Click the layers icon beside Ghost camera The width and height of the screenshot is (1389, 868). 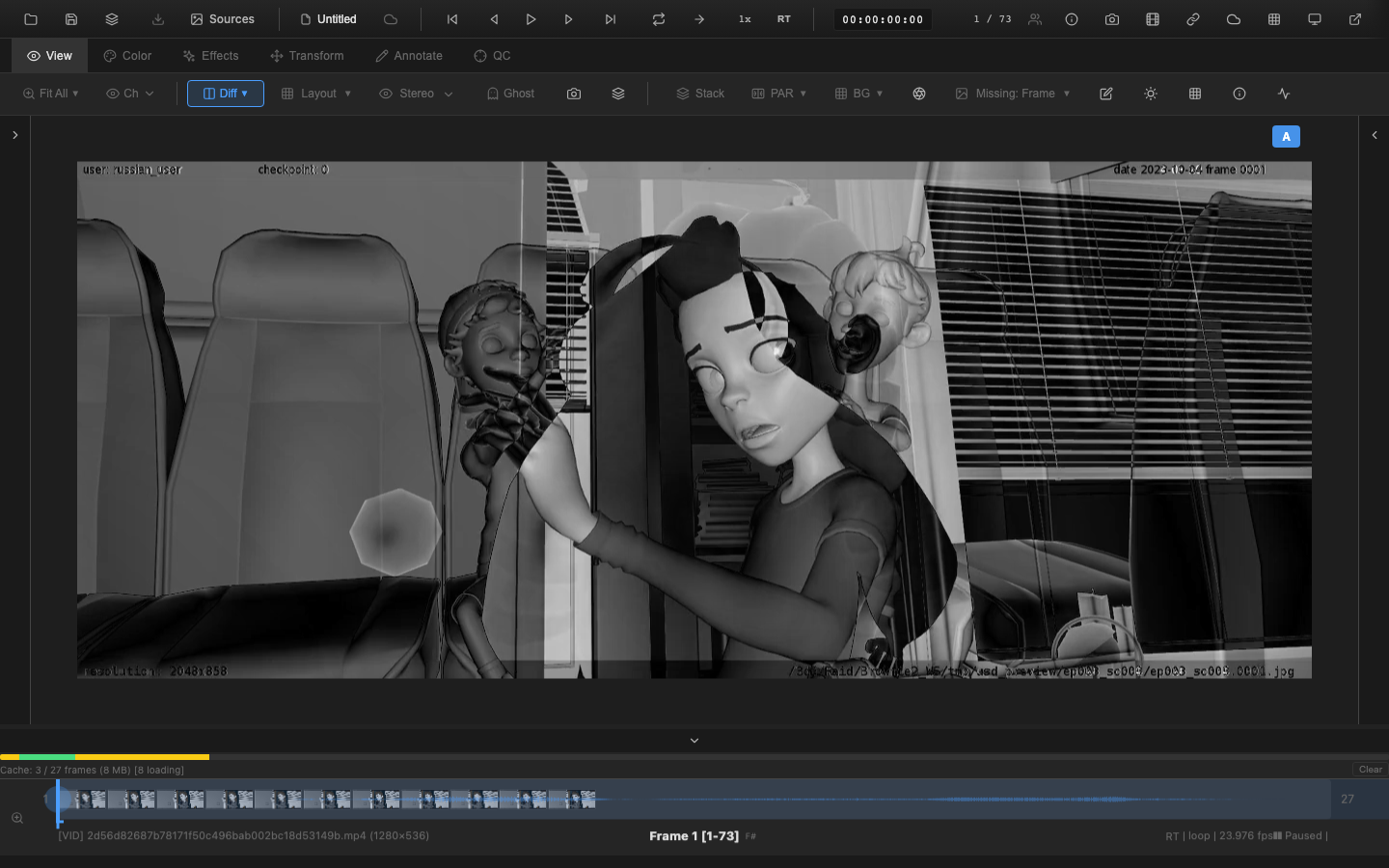(x=618, y=94)
